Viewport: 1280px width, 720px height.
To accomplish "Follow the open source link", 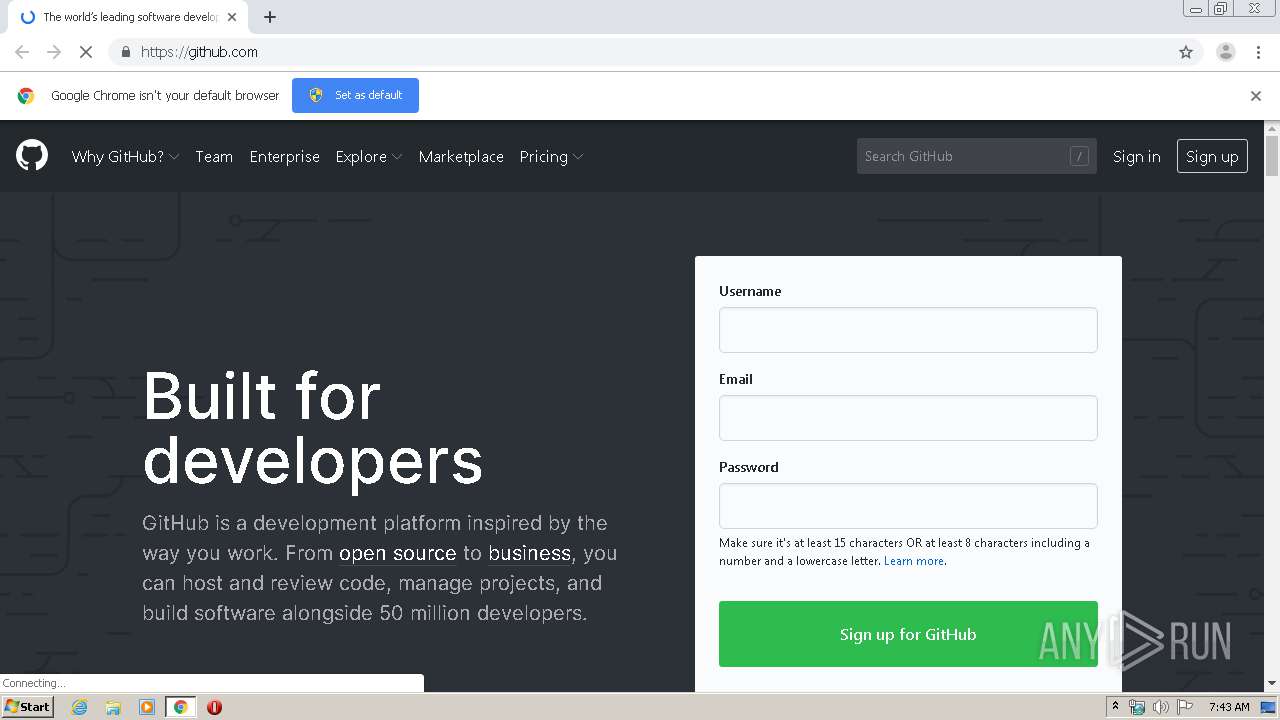I will pos(397,553).
